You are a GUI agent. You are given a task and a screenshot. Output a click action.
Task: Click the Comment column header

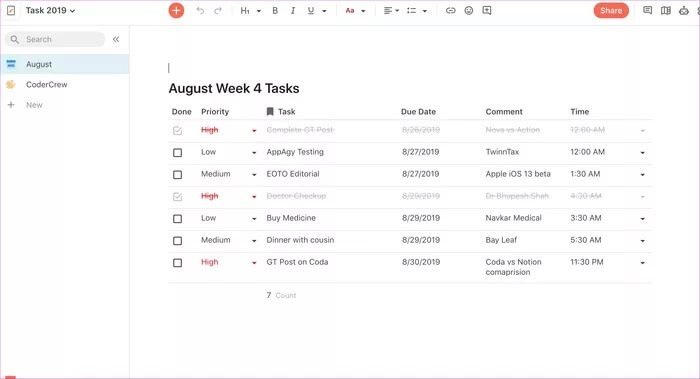point(504,112)
